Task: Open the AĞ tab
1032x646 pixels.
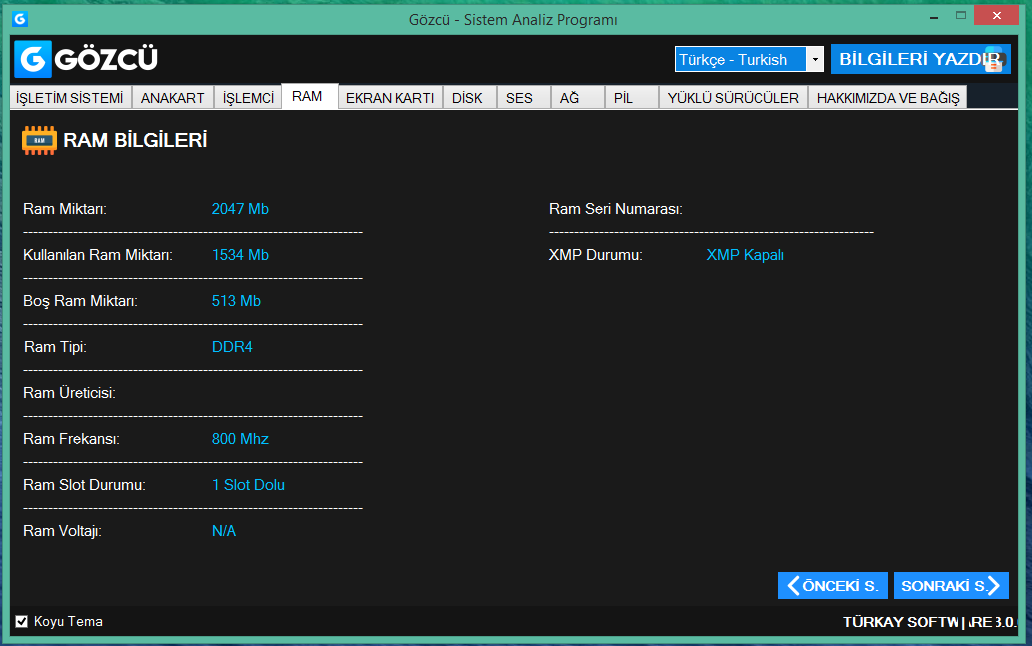Action: 577,98
